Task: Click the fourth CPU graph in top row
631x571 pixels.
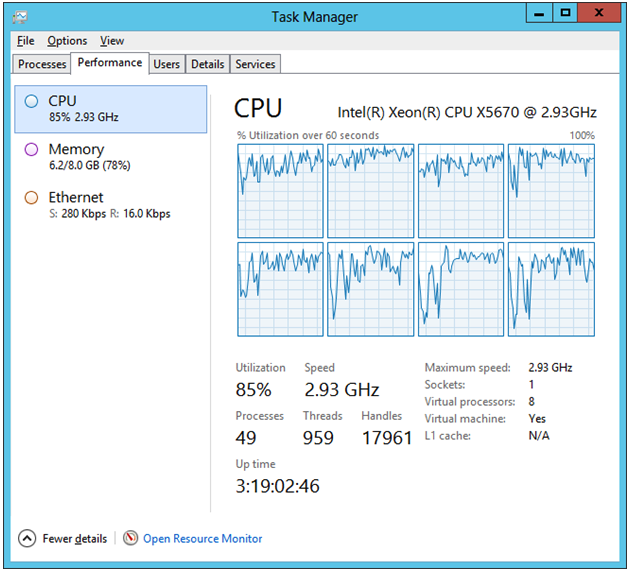Action: 551,191
